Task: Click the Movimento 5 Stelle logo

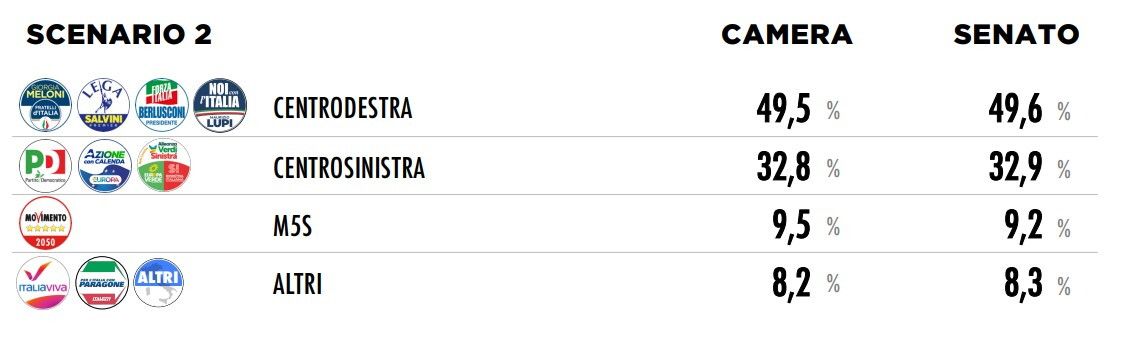Action: [x=45, y=223]
